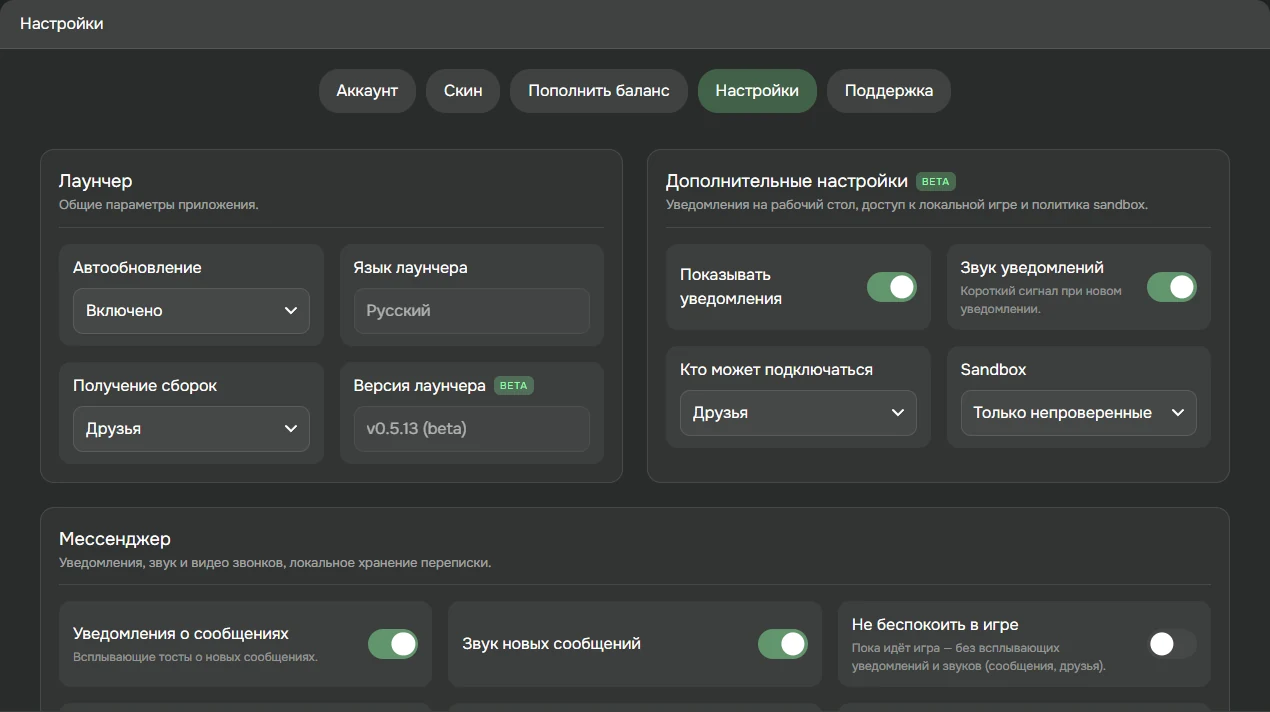Click the Язык лаунчера field Русский
The width and height of the screenshot is (1270, 712).
point(472,311)
